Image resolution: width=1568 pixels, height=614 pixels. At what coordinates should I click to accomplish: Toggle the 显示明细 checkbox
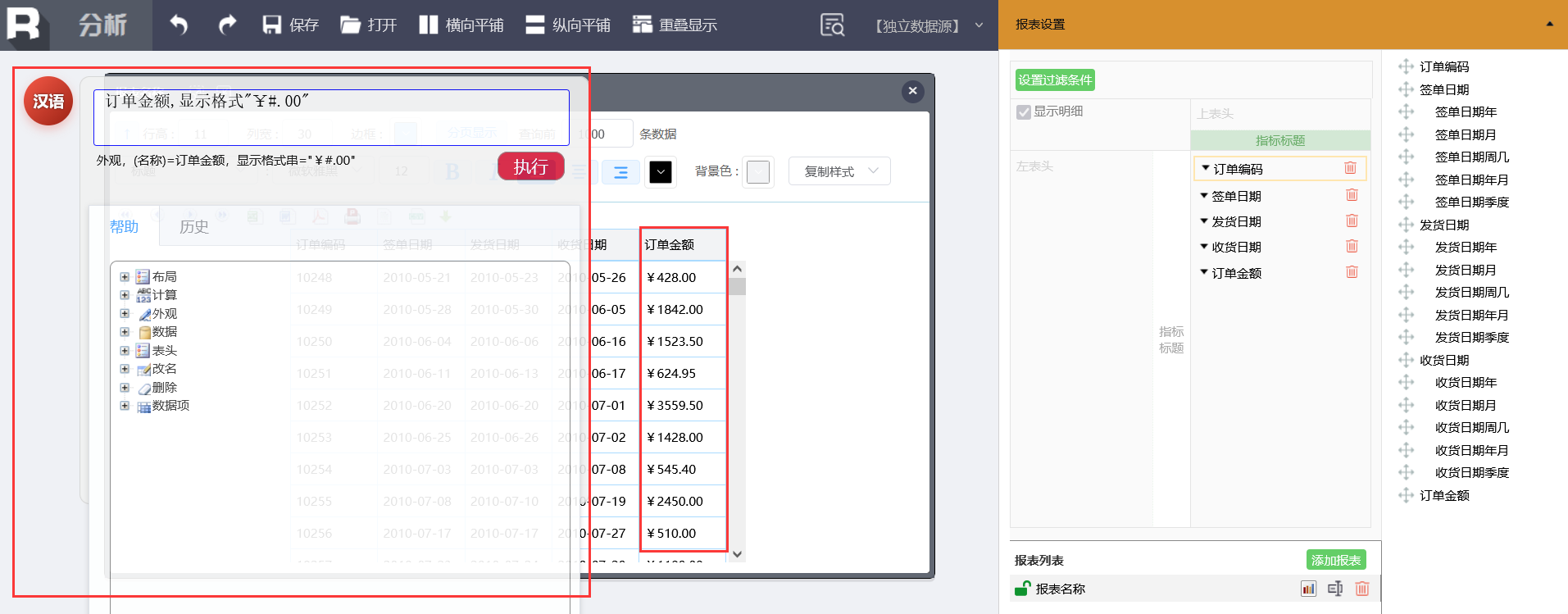1024,112
